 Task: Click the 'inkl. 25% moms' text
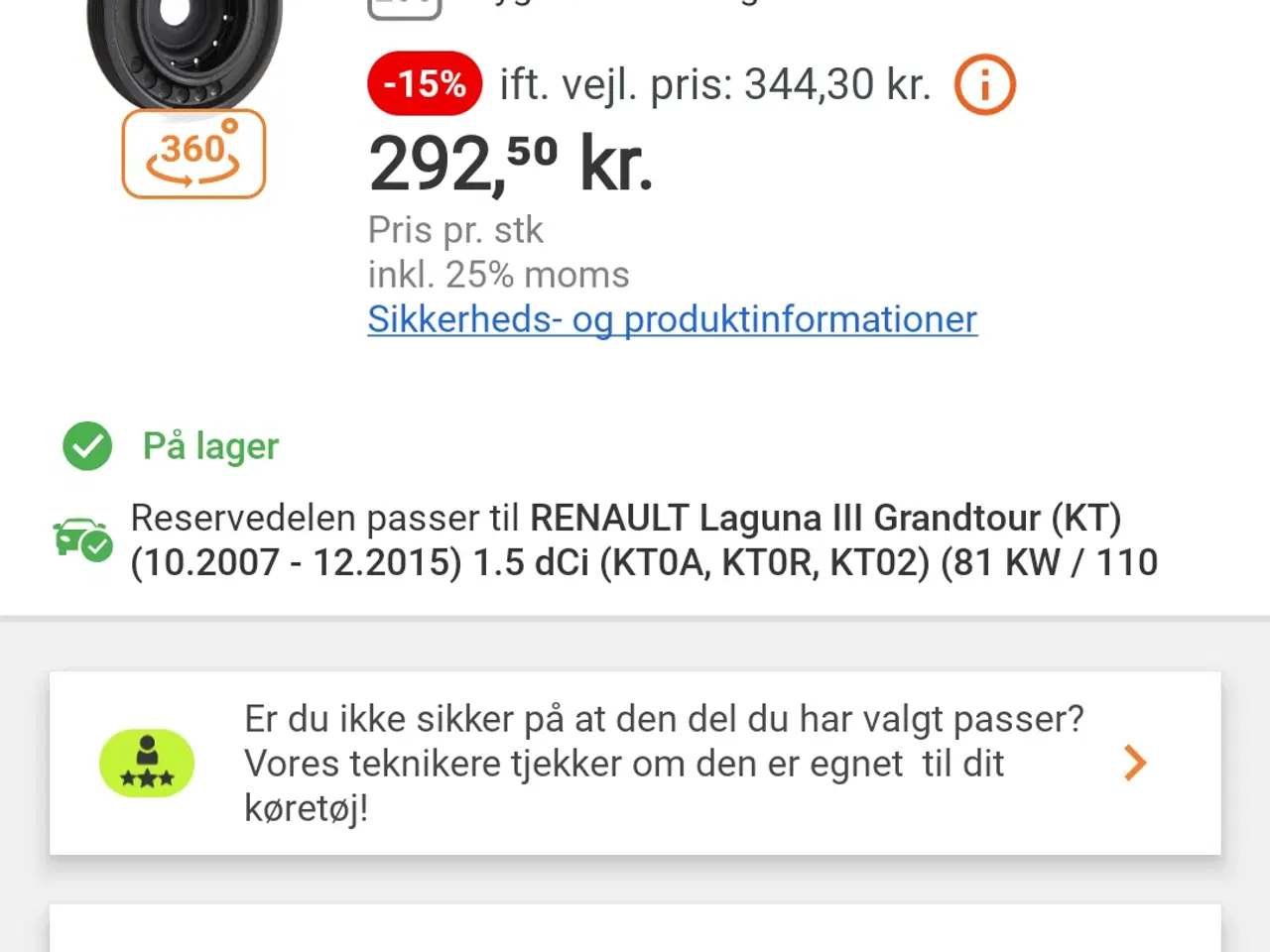pos(498,275)
